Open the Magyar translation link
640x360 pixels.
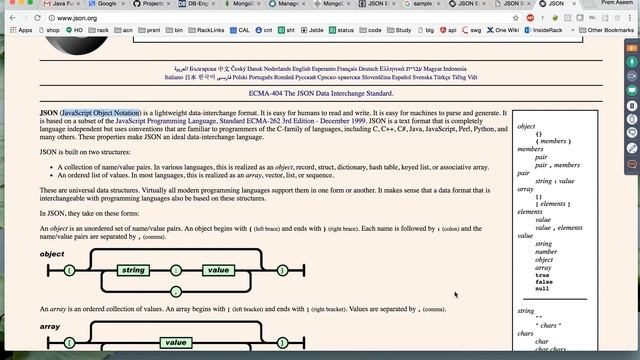coord(432,69)
